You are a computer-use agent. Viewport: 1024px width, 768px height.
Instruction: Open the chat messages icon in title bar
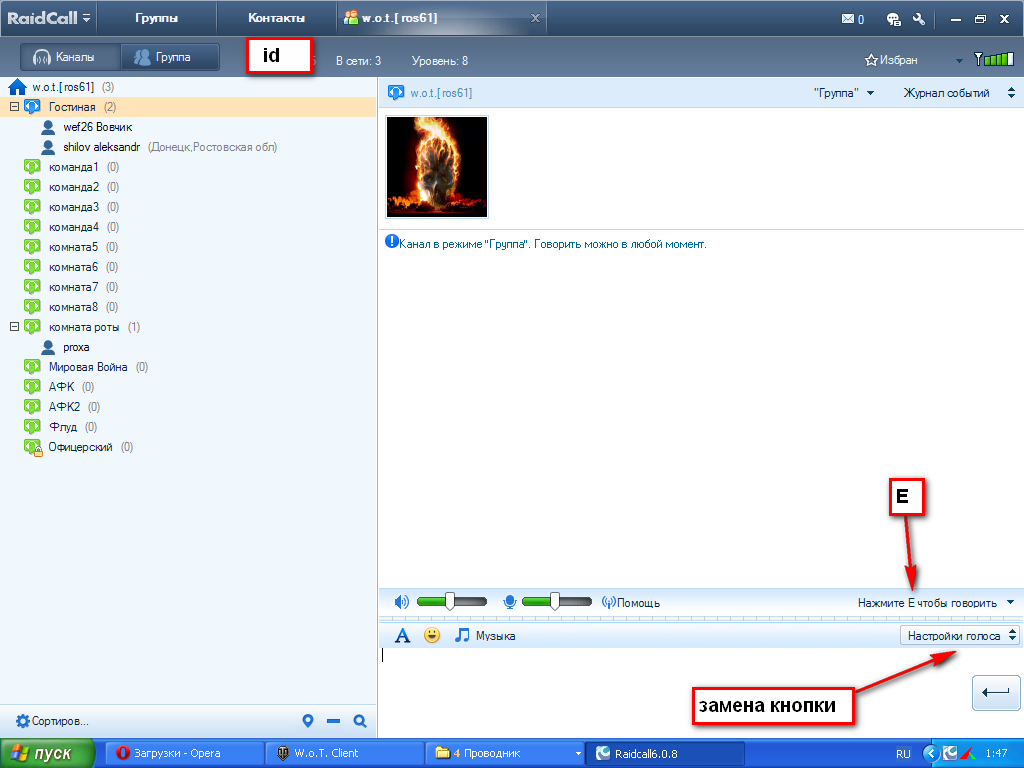click(893, 19)
